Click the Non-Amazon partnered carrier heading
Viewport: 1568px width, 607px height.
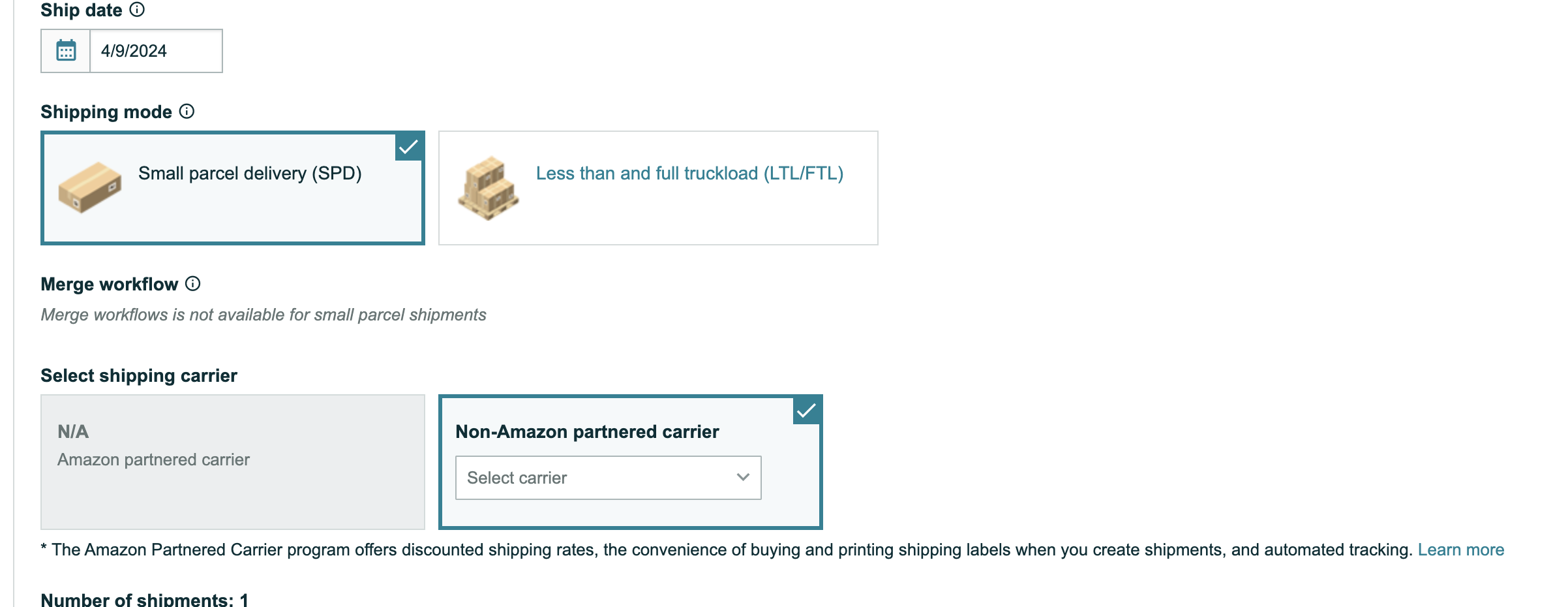coord(587,432)
